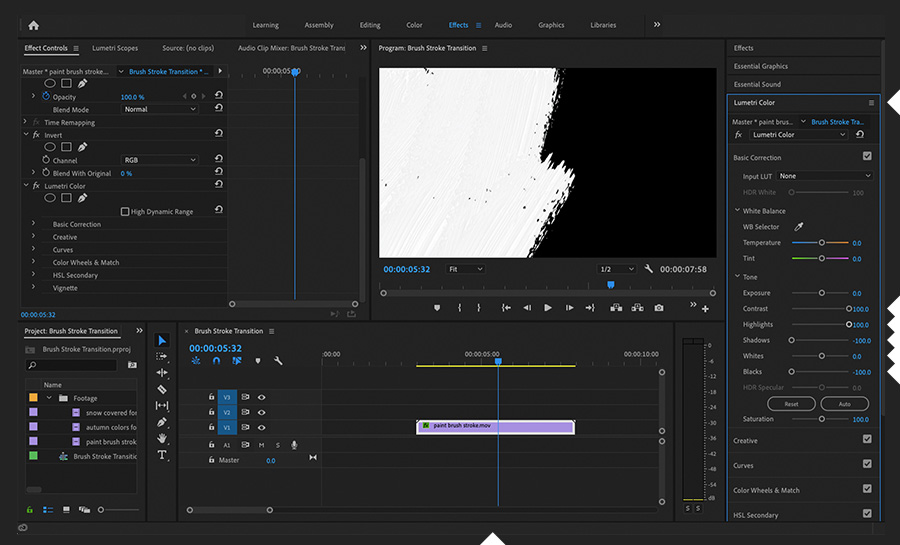
Task: Pick the Pen tool in the timeline toolbar
Action: (163, 422)
